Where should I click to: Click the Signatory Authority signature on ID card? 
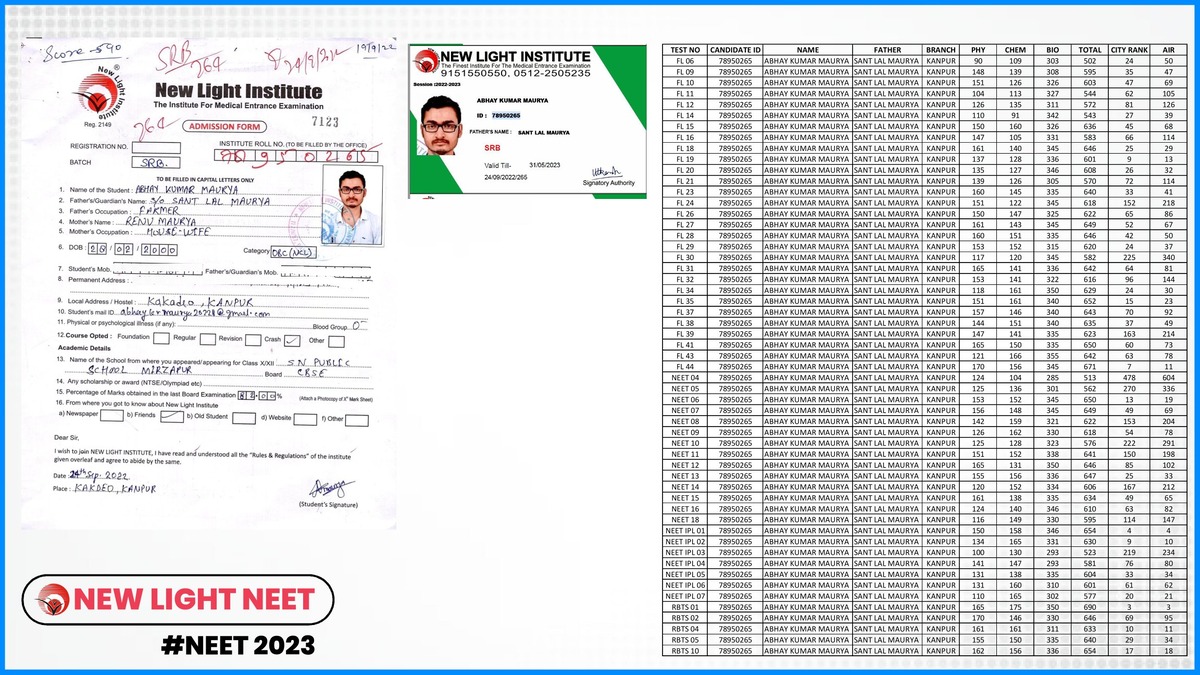(x=606, y=172)
